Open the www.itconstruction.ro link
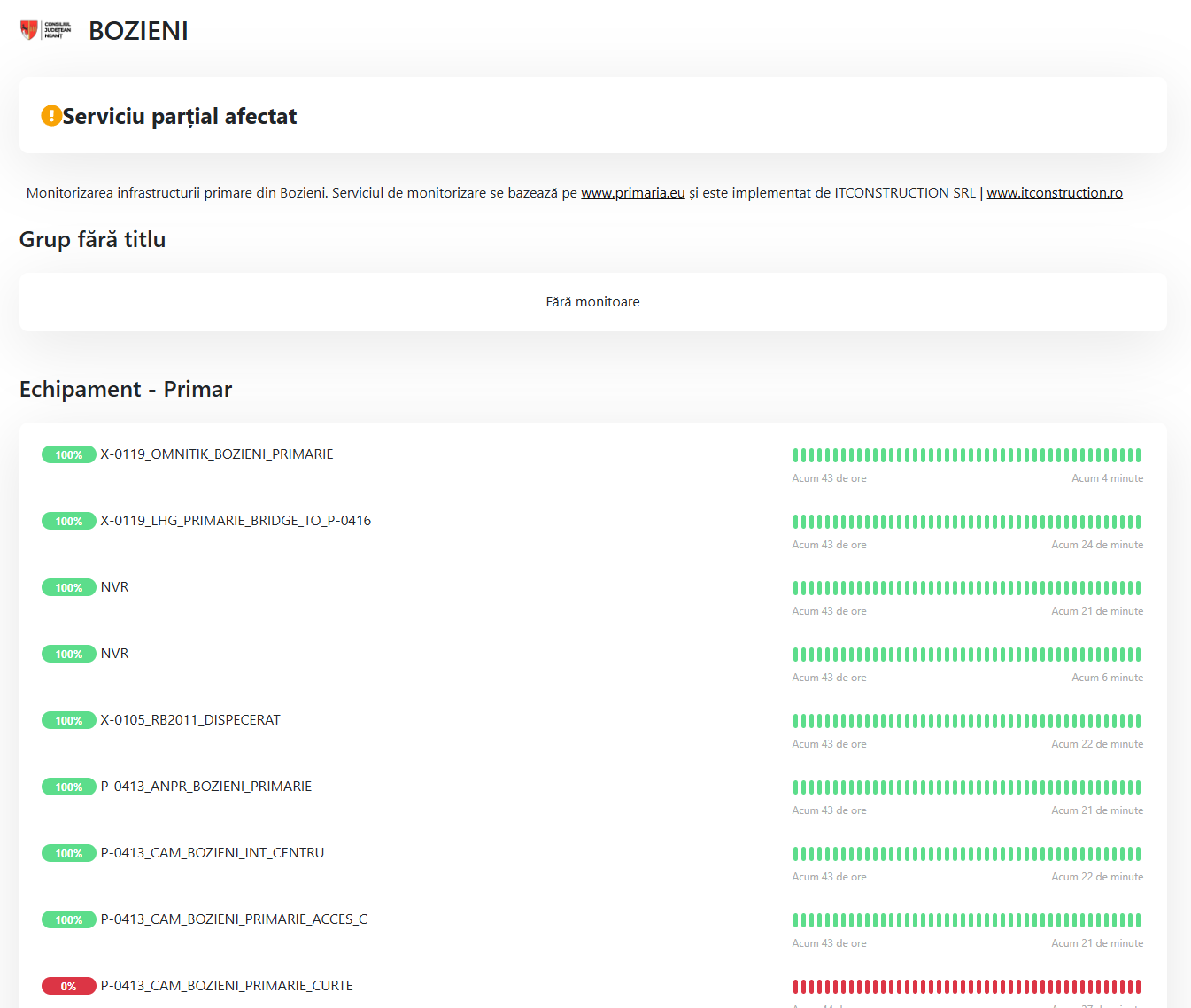 point(1054,193)
